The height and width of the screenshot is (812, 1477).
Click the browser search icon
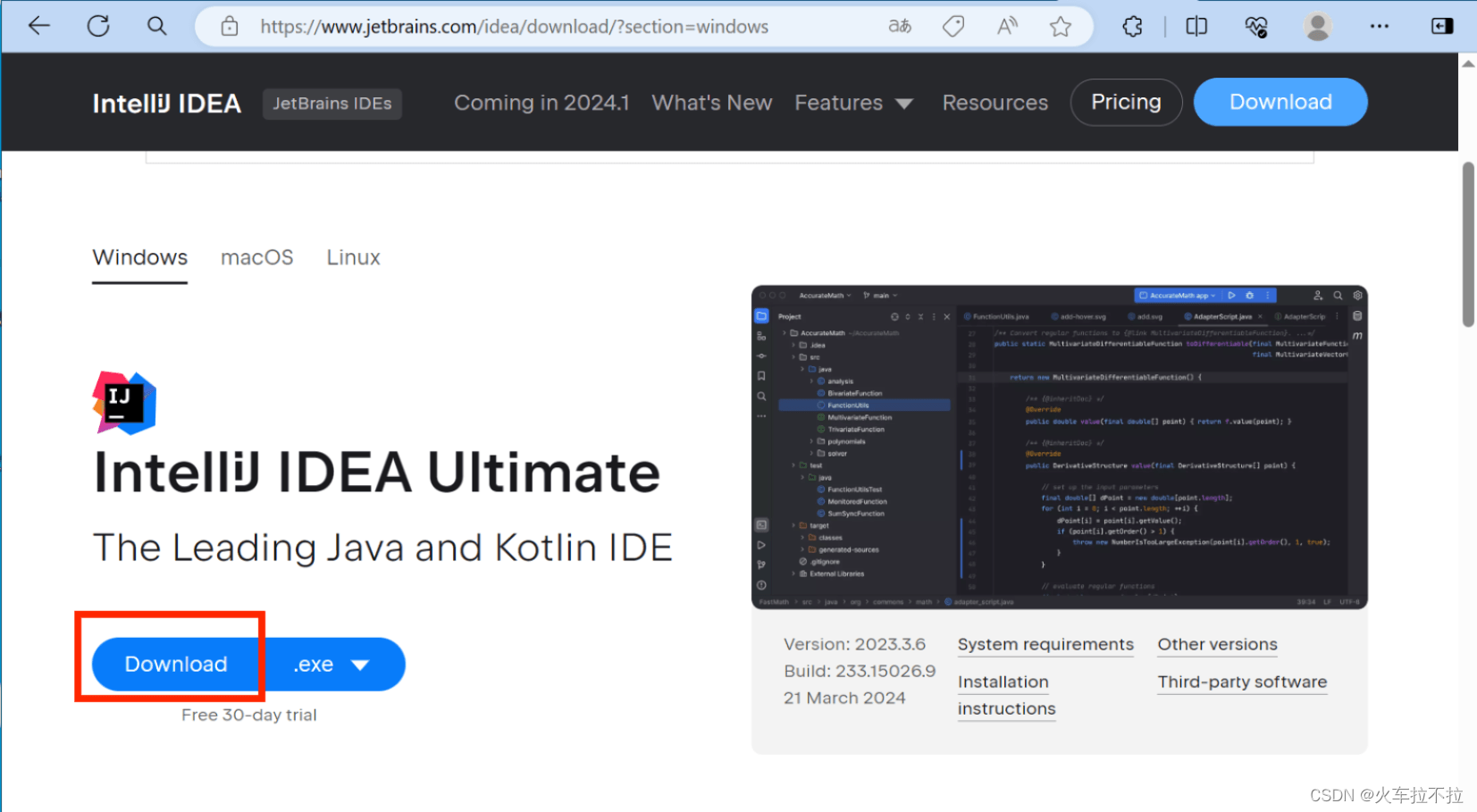(x=157, y=26)
